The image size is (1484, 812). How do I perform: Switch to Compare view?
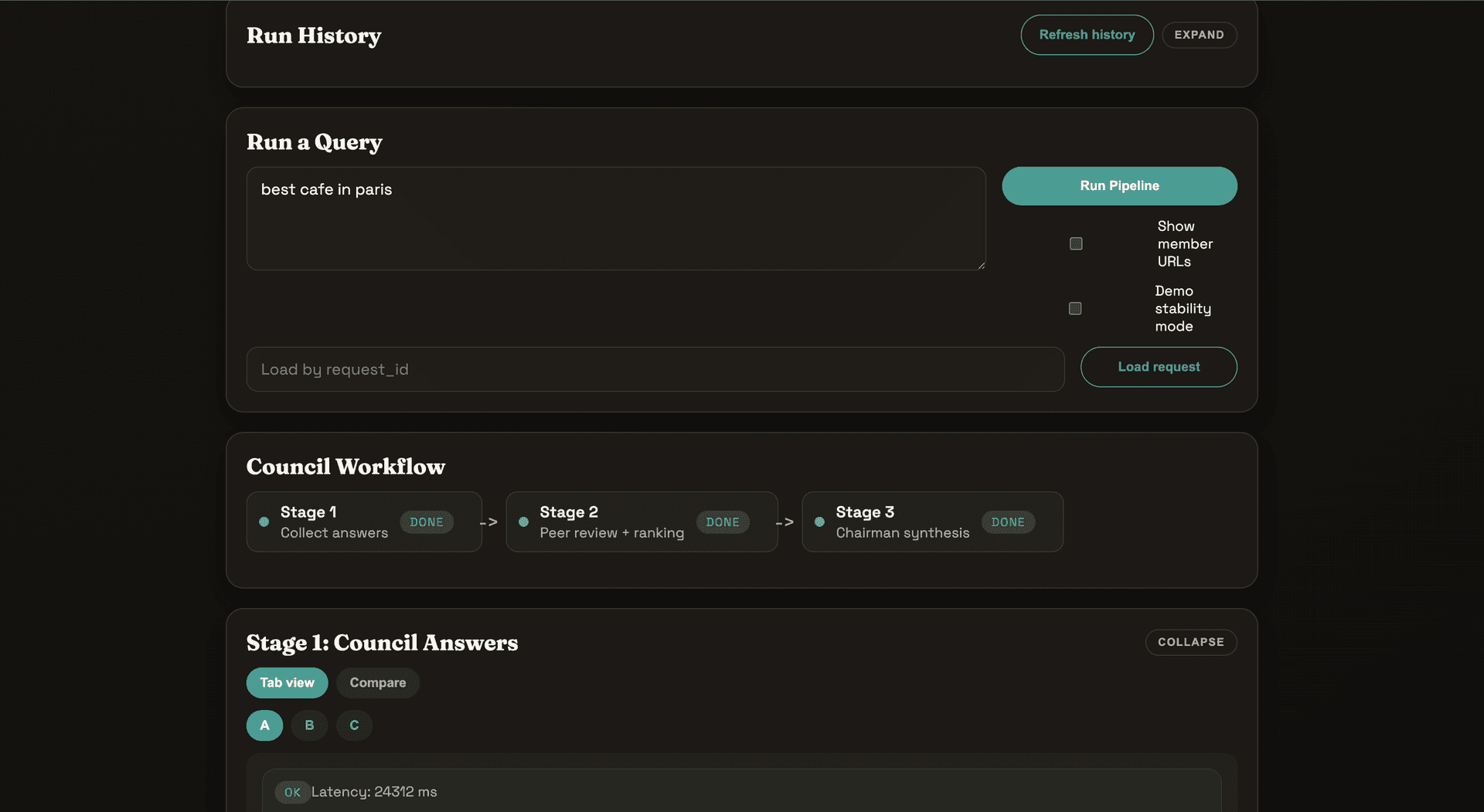(x=378, y=682)
